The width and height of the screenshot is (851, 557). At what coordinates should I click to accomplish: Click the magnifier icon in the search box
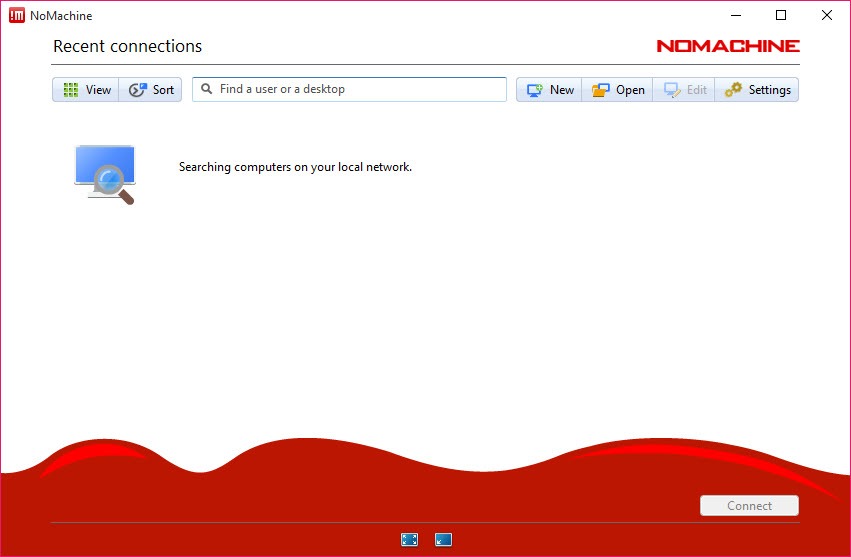coord(206,88)
